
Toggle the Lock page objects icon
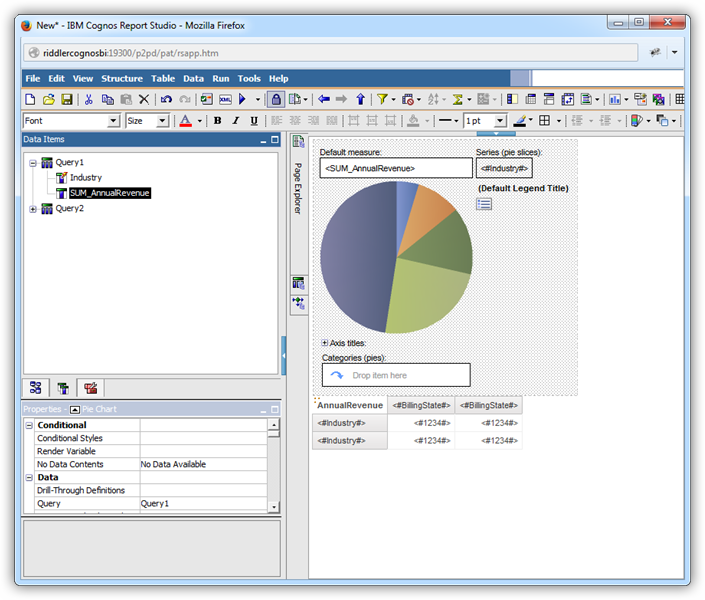[x=276, y=99]
